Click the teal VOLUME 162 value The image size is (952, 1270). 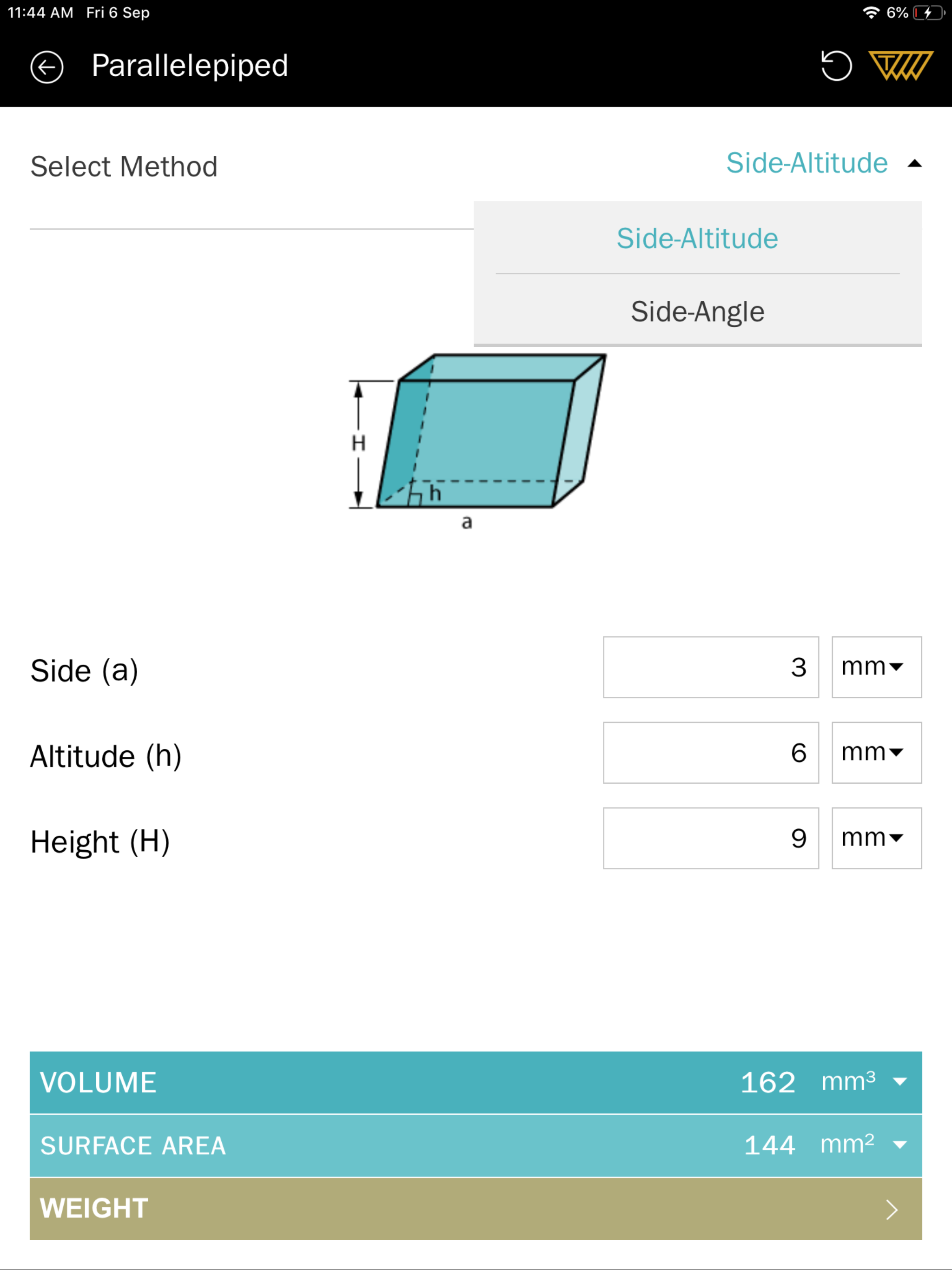(767, 1081)
